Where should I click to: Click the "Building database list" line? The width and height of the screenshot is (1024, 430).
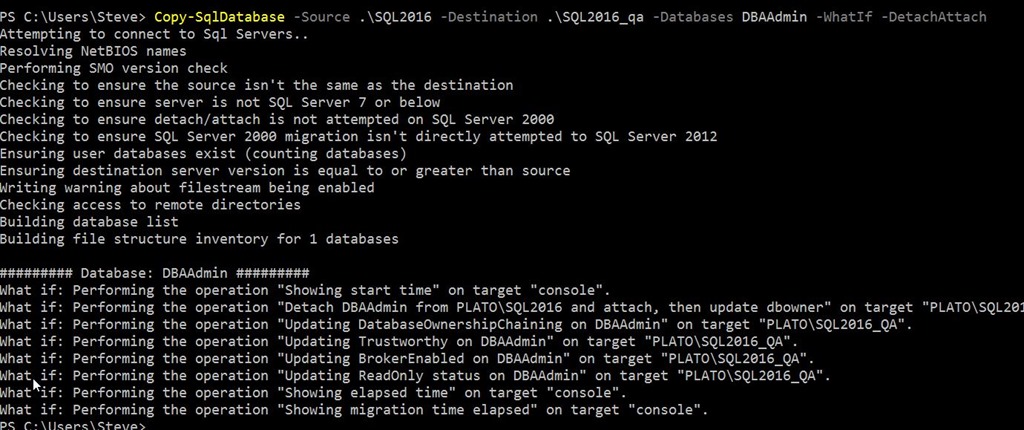tap(89, 221)
